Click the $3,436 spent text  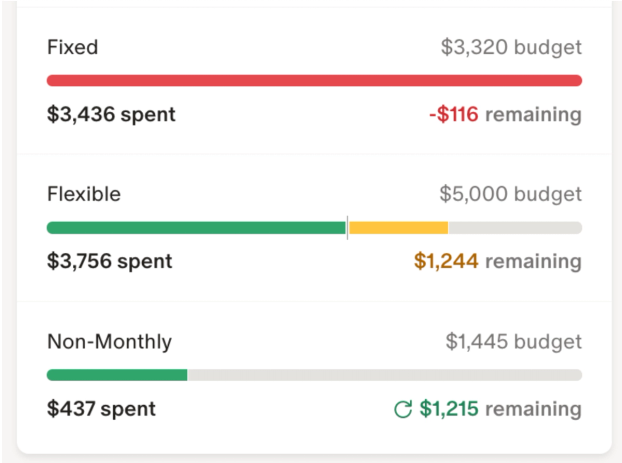111,114
